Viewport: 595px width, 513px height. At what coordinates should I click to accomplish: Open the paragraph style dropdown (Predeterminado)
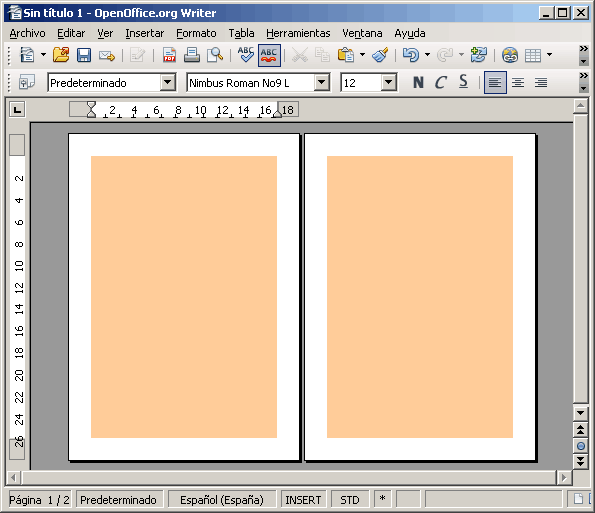click(x=168, y=82)
